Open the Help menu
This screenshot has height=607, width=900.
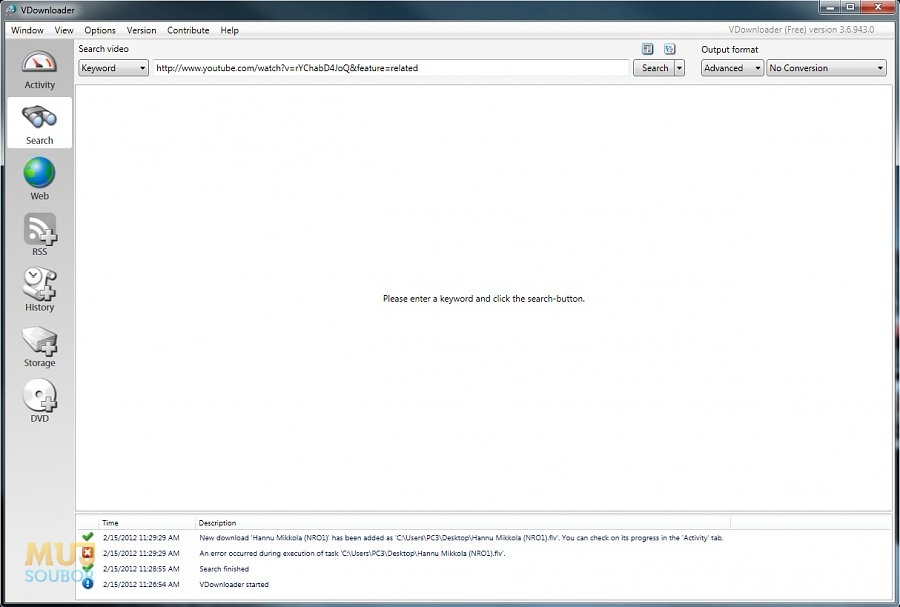[x=229, y=30]
